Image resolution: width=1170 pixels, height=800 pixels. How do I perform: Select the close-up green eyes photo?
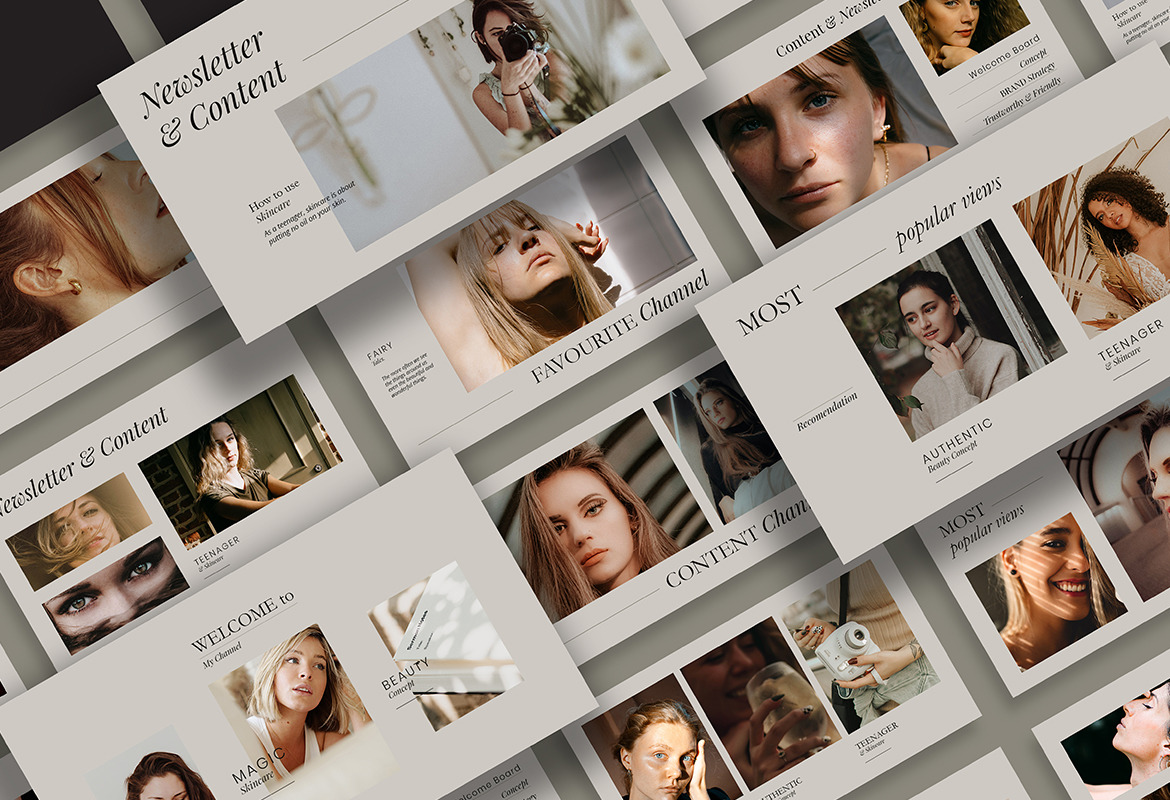pyautogui.click(x=116, y=596)
